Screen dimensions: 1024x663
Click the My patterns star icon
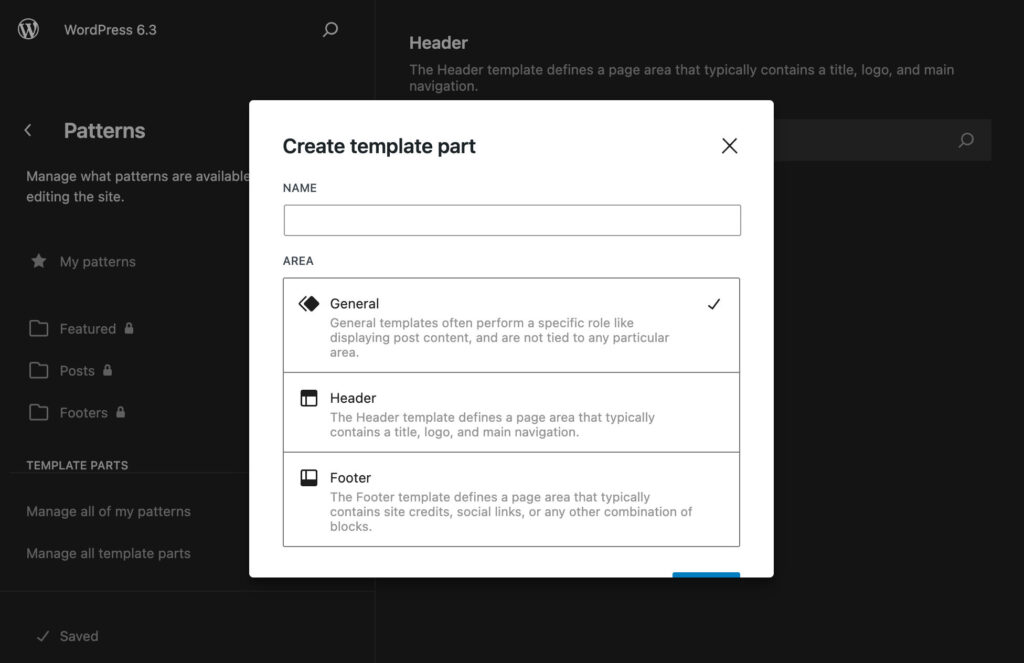pos(39,261)
